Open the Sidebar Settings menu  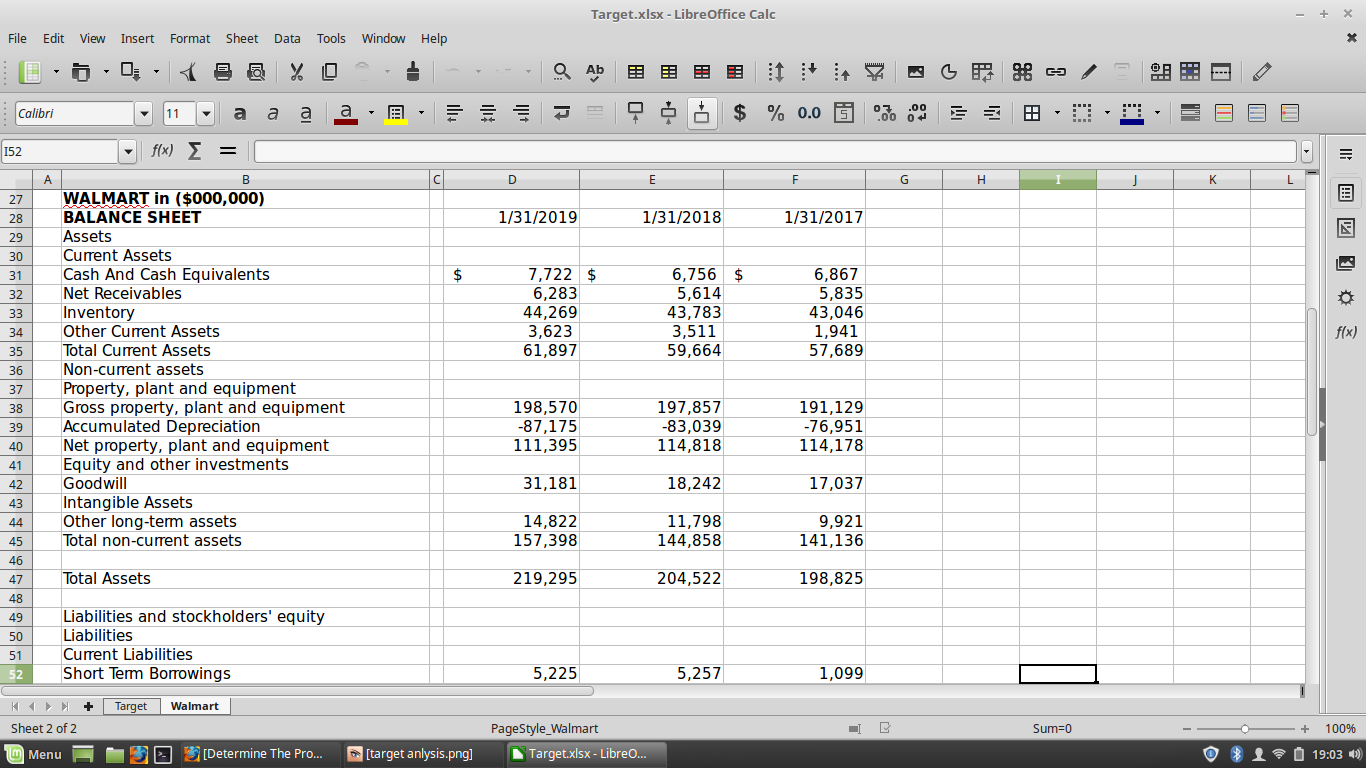coord(1345,154)
